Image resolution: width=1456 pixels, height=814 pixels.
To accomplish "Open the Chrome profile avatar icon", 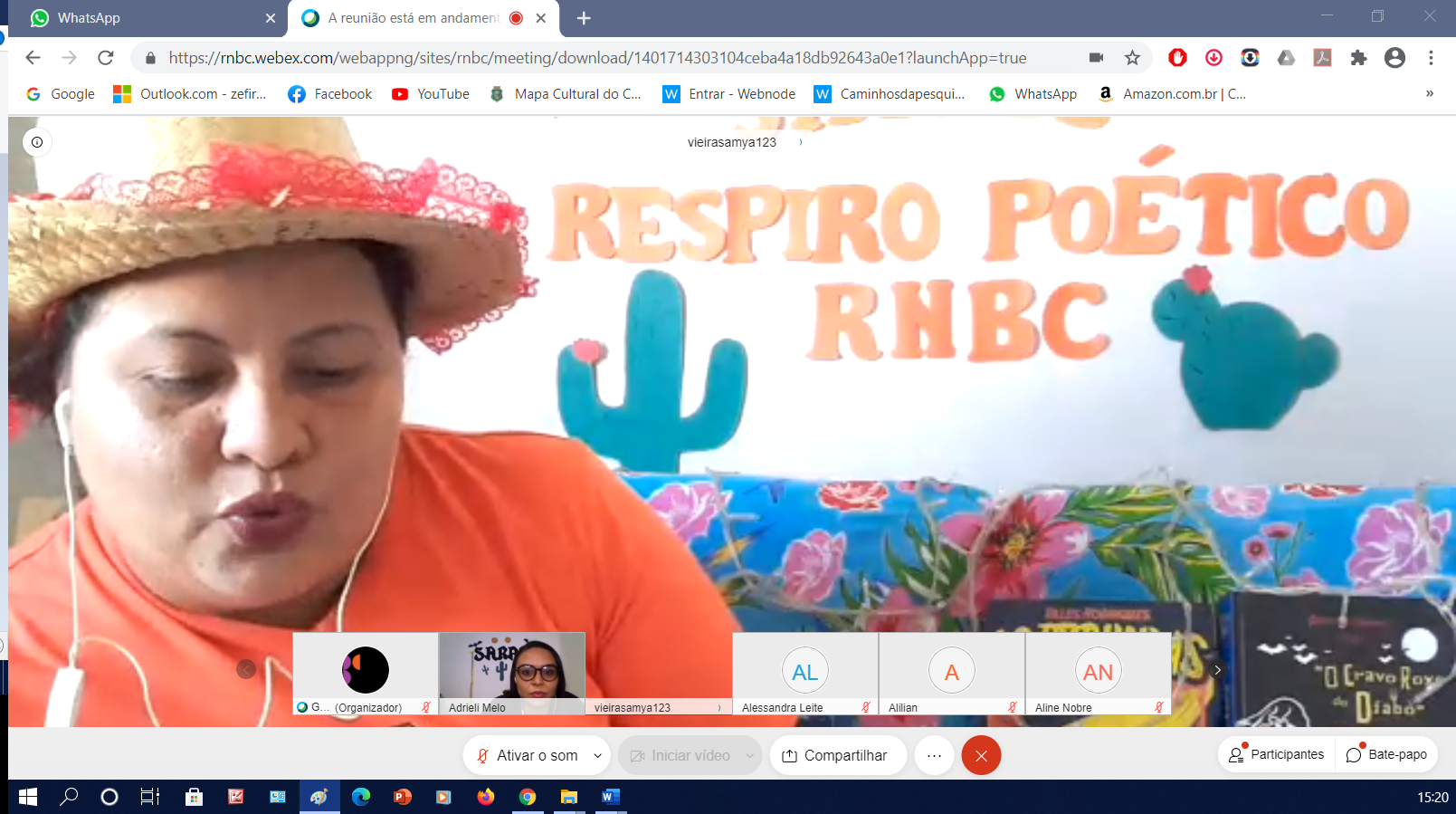I will tap(1394, 58).
